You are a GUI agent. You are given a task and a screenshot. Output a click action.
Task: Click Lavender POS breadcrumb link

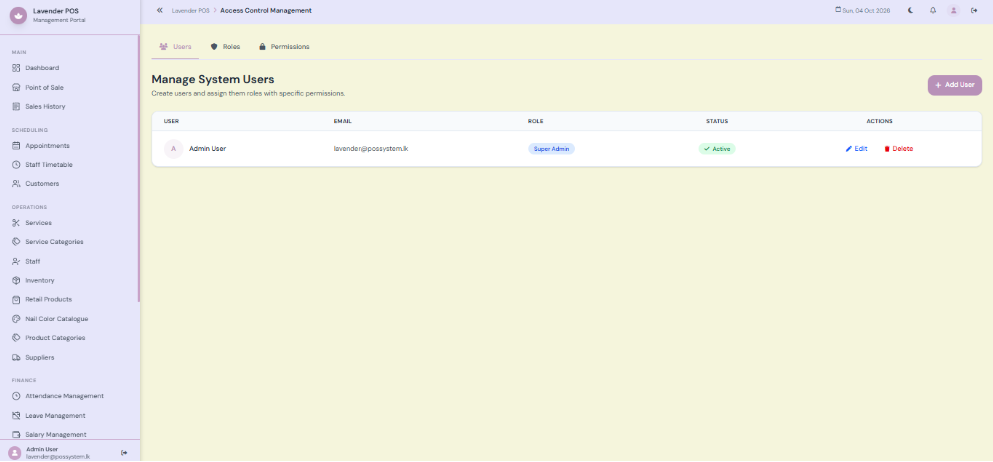point(191,11)
